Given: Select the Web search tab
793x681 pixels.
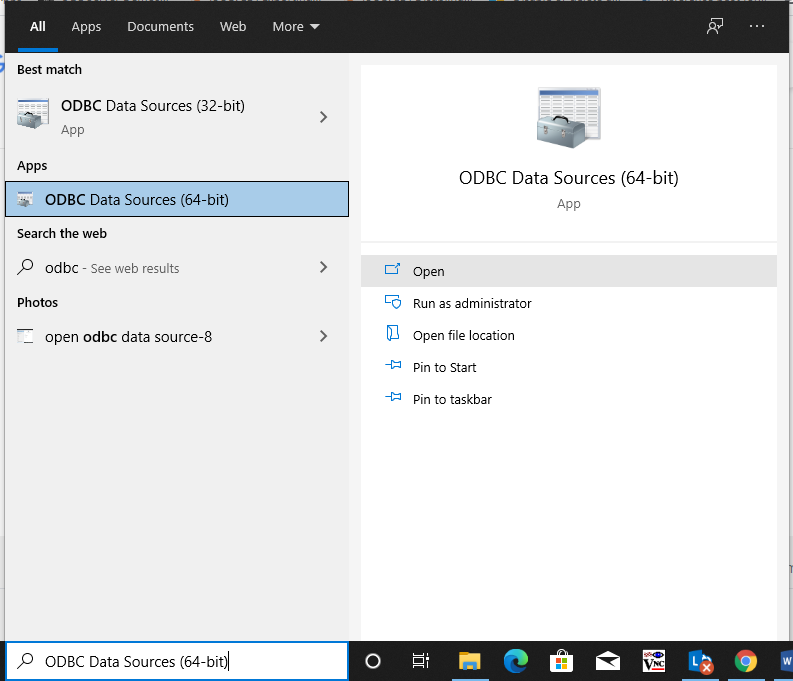Looking at the screenshot, I should [233, 27].
